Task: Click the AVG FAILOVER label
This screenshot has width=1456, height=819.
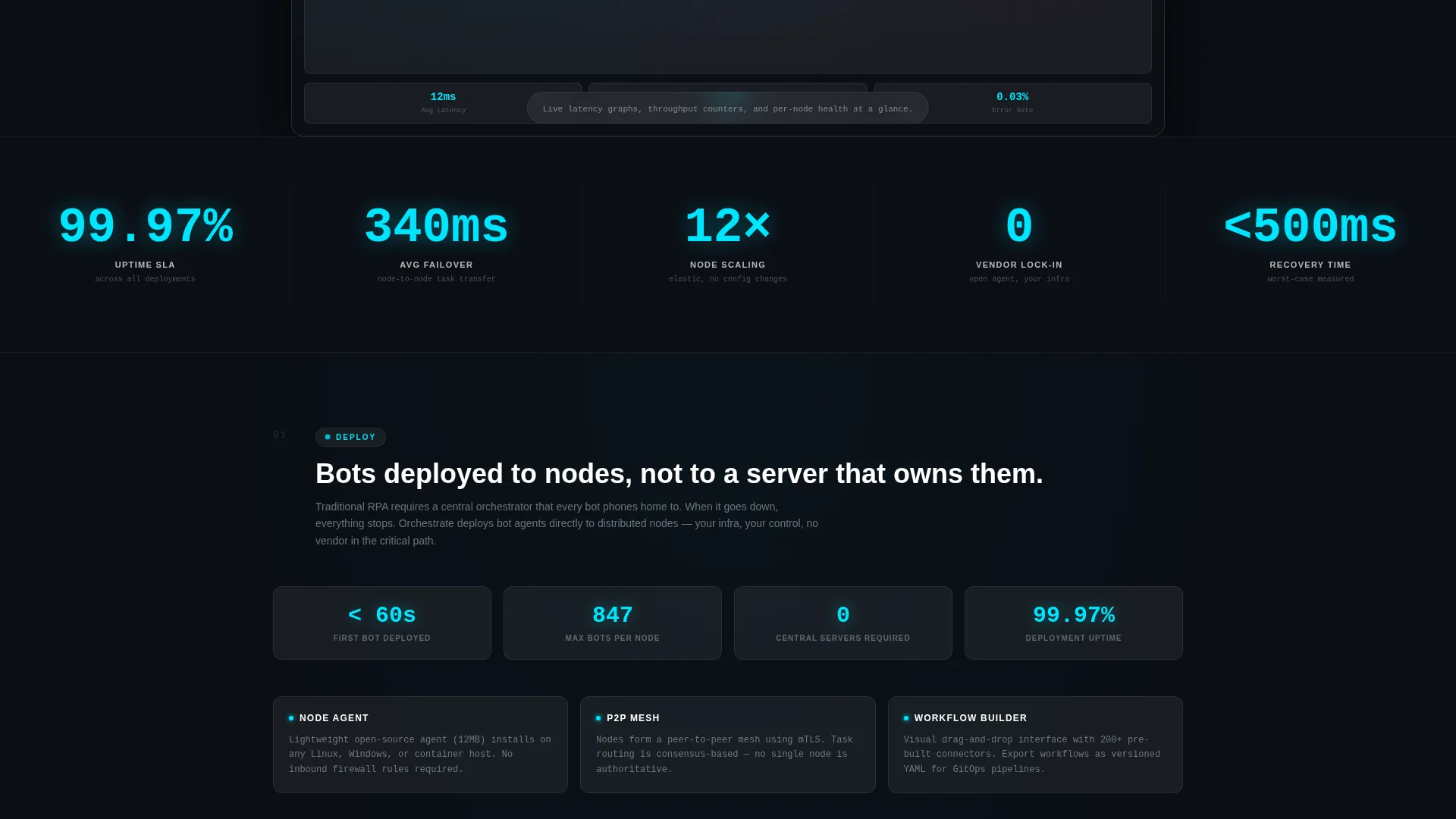Action: click(436, 265)
